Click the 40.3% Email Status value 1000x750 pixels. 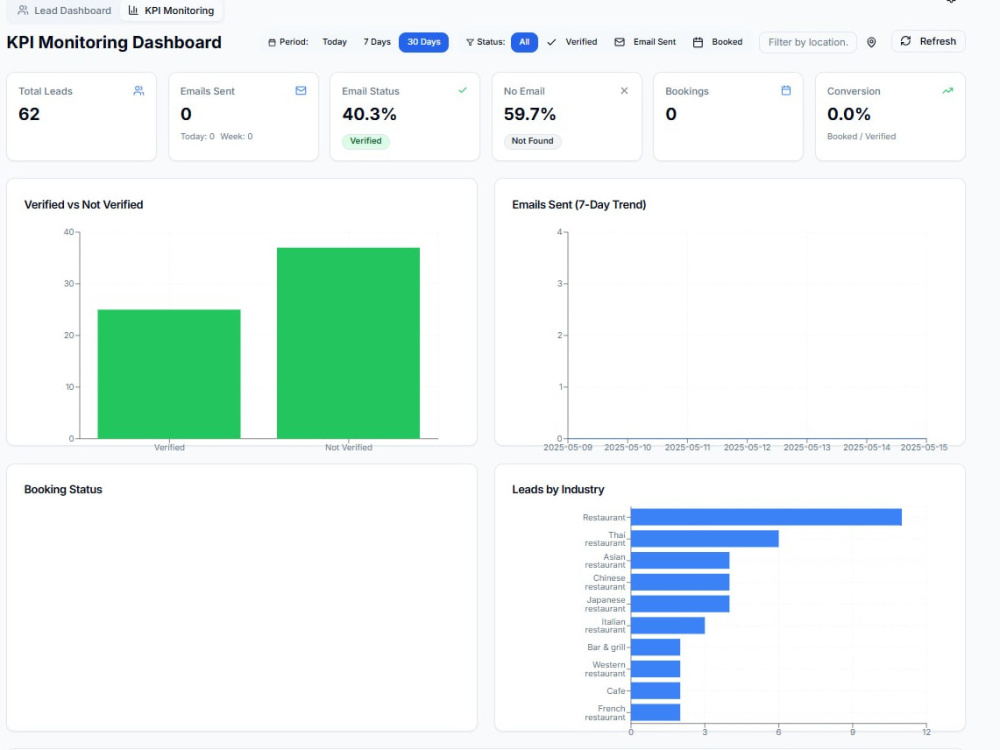tap(369, 114)
